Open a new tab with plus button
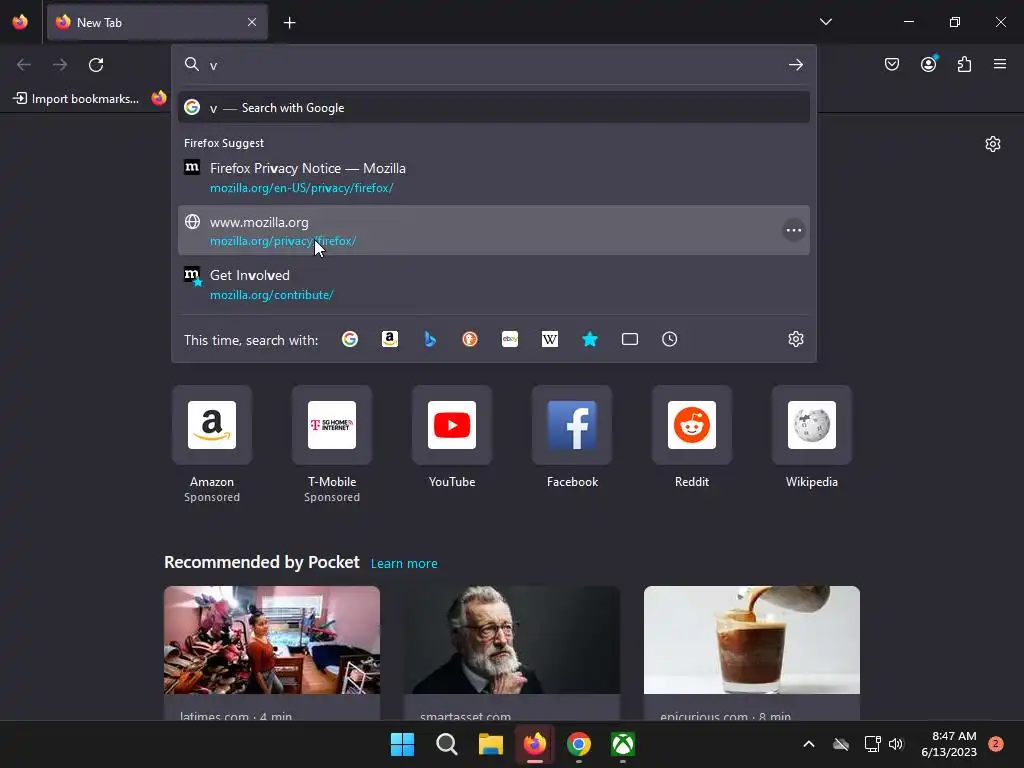This screenshot has height=768, width=1024. pyautogui.click(x=289, y=23)
